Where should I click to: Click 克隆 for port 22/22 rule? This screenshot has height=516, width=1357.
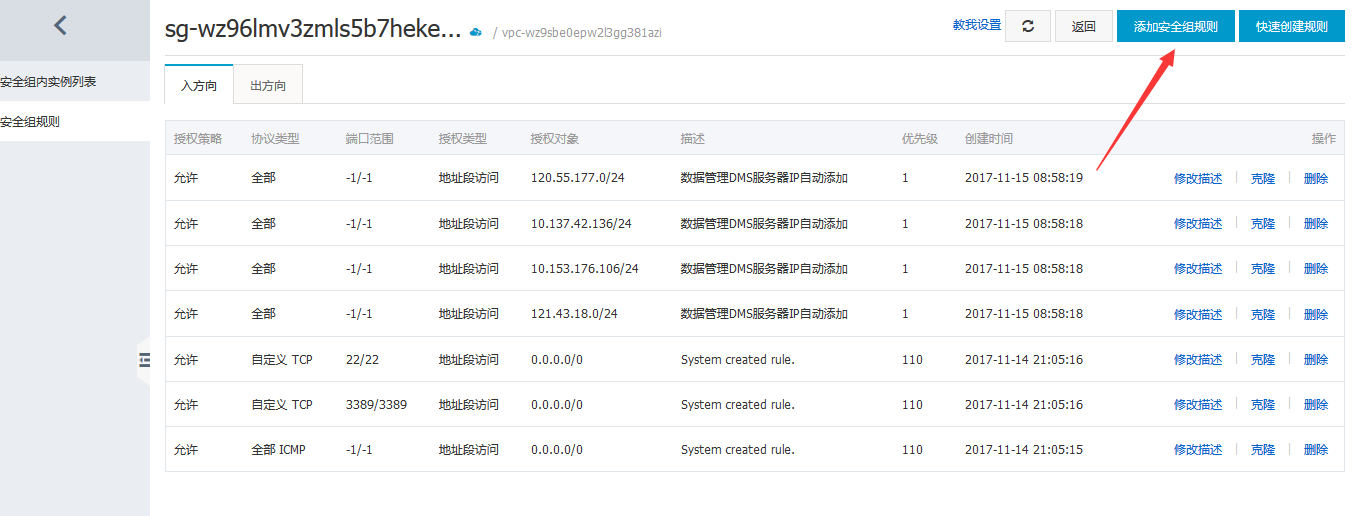tap(1263, 359)
